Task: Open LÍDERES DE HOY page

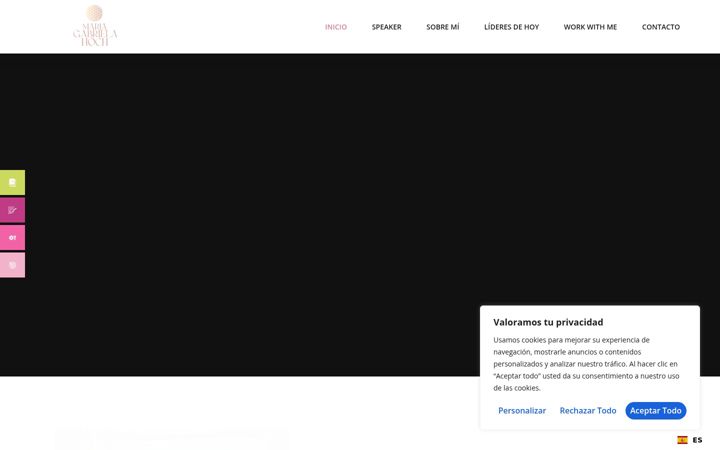Action: pos(512,27)
